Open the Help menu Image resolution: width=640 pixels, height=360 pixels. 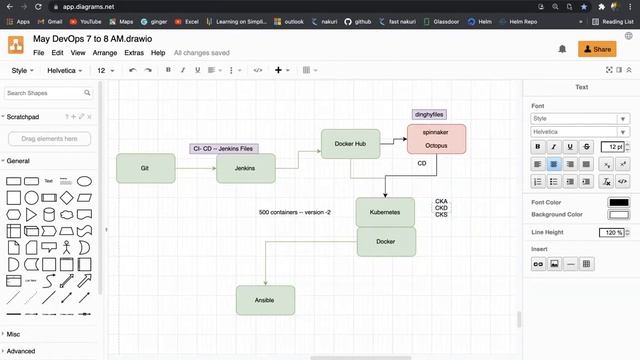tap(158, 53)
